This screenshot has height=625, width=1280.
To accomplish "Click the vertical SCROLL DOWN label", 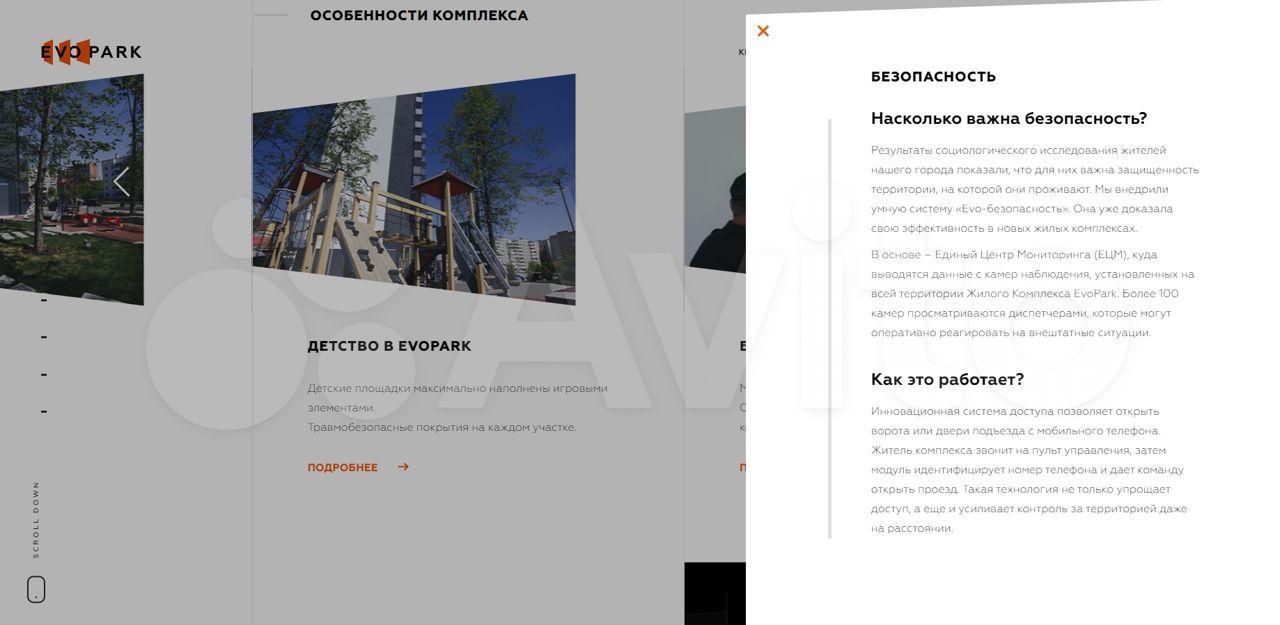I will click(x=36, y=520).
